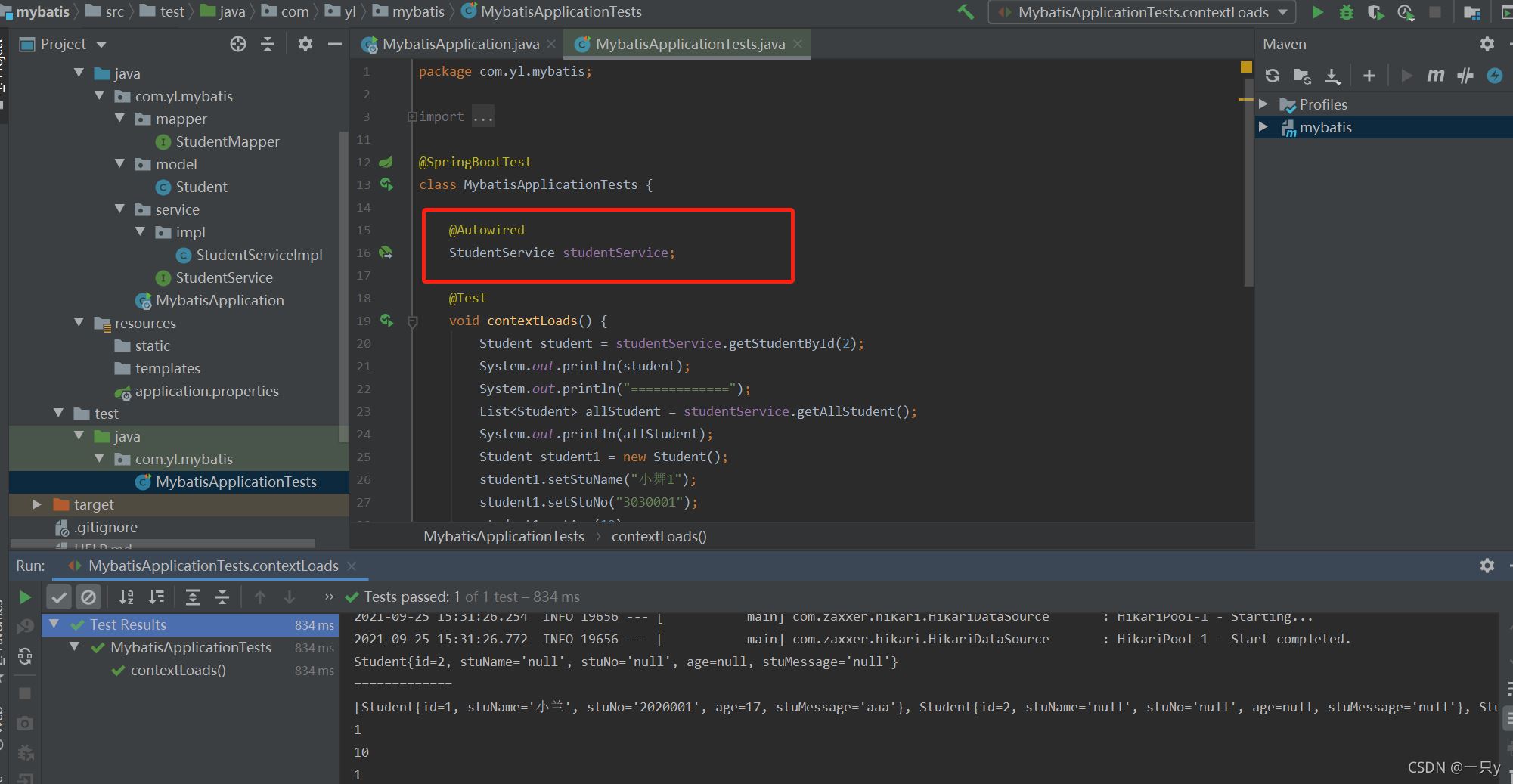The width and height of the screenshot is (1513, 784).
Task: Click Toggle Offline Mode icon in Maven
Action: 1465,76
